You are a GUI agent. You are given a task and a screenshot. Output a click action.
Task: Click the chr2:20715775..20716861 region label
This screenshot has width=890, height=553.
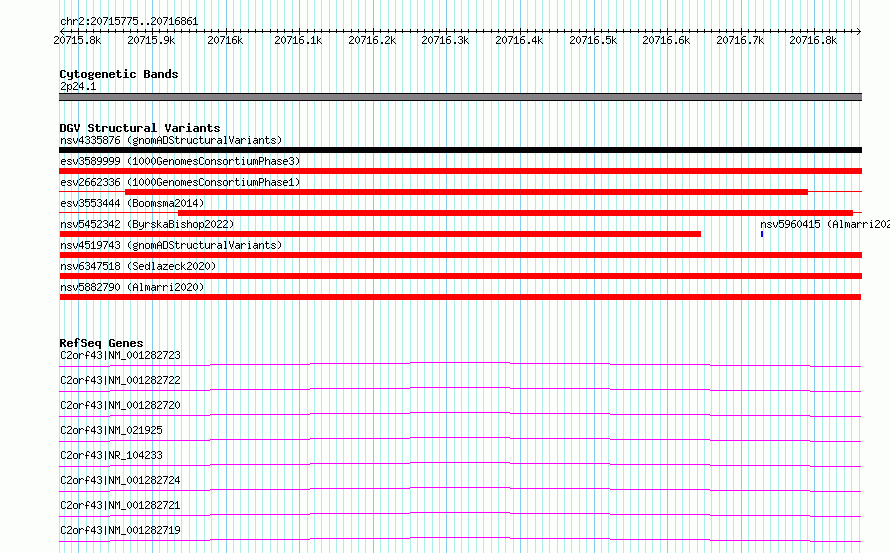click(129, 22)
